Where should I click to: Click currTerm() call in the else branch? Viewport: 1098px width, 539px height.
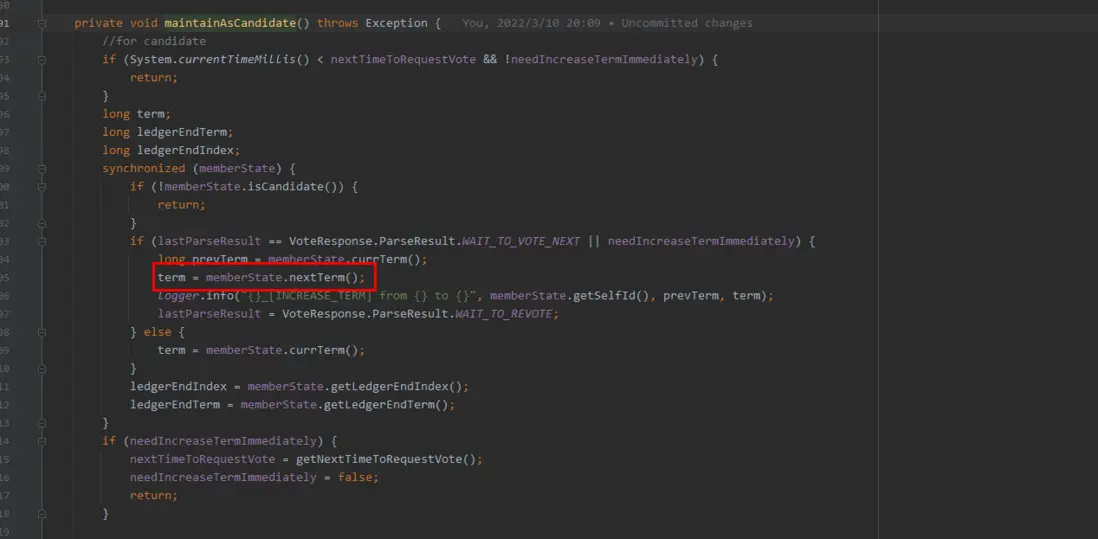point(324,351)
